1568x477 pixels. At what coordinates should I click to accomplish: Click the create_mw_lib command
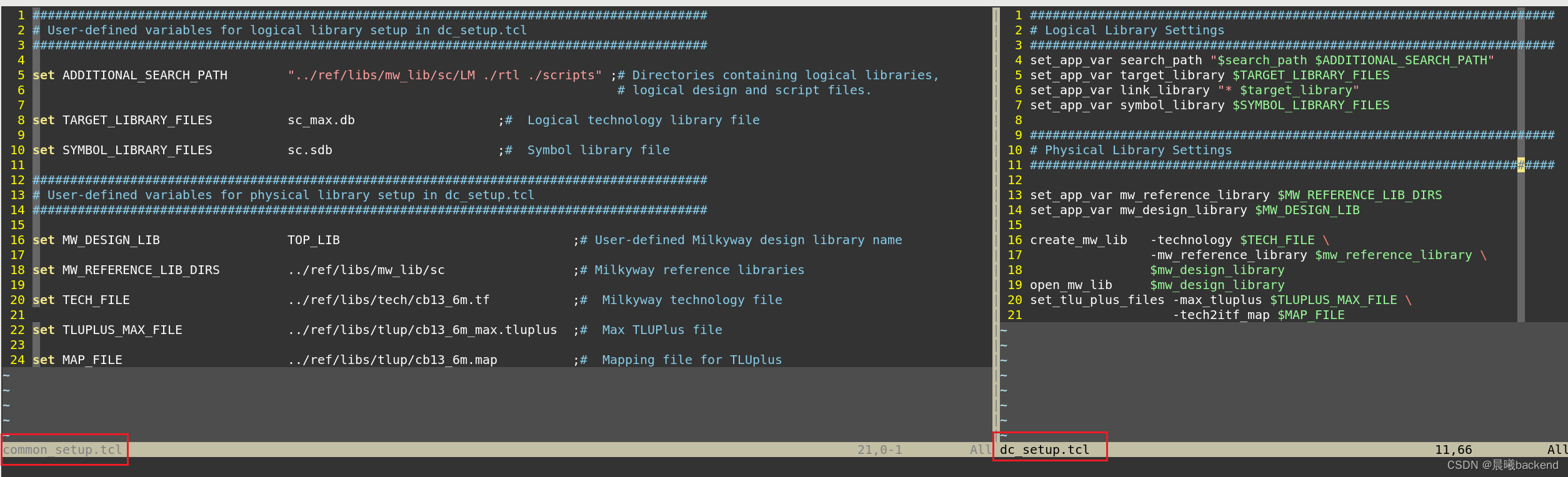tap(1079, 240)
